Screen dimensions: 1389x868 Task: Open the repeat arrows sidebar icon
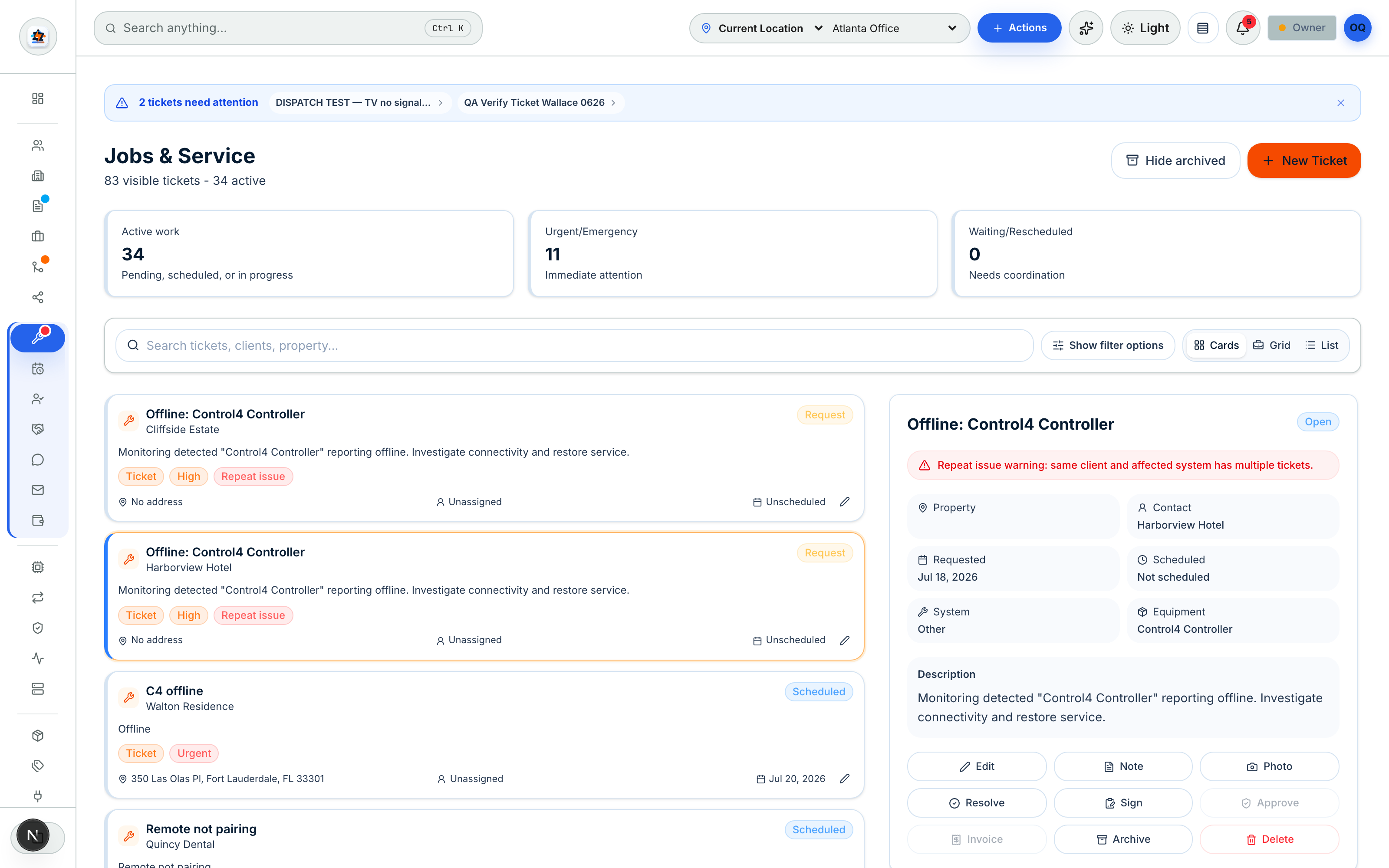pos(38,598)
